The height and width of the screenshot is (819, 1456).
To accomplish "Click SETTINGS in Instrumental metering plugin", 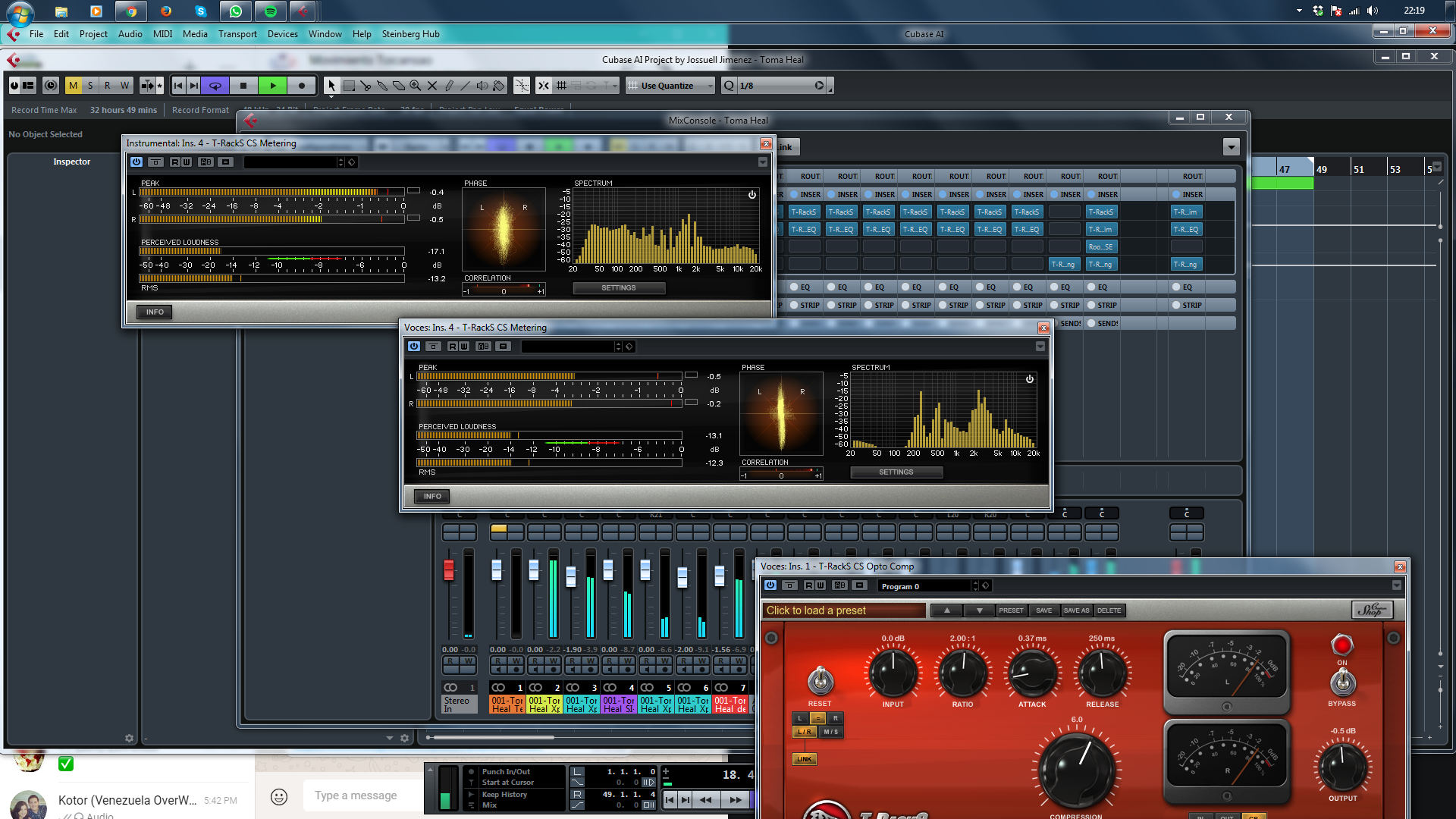I will [619, 288].
